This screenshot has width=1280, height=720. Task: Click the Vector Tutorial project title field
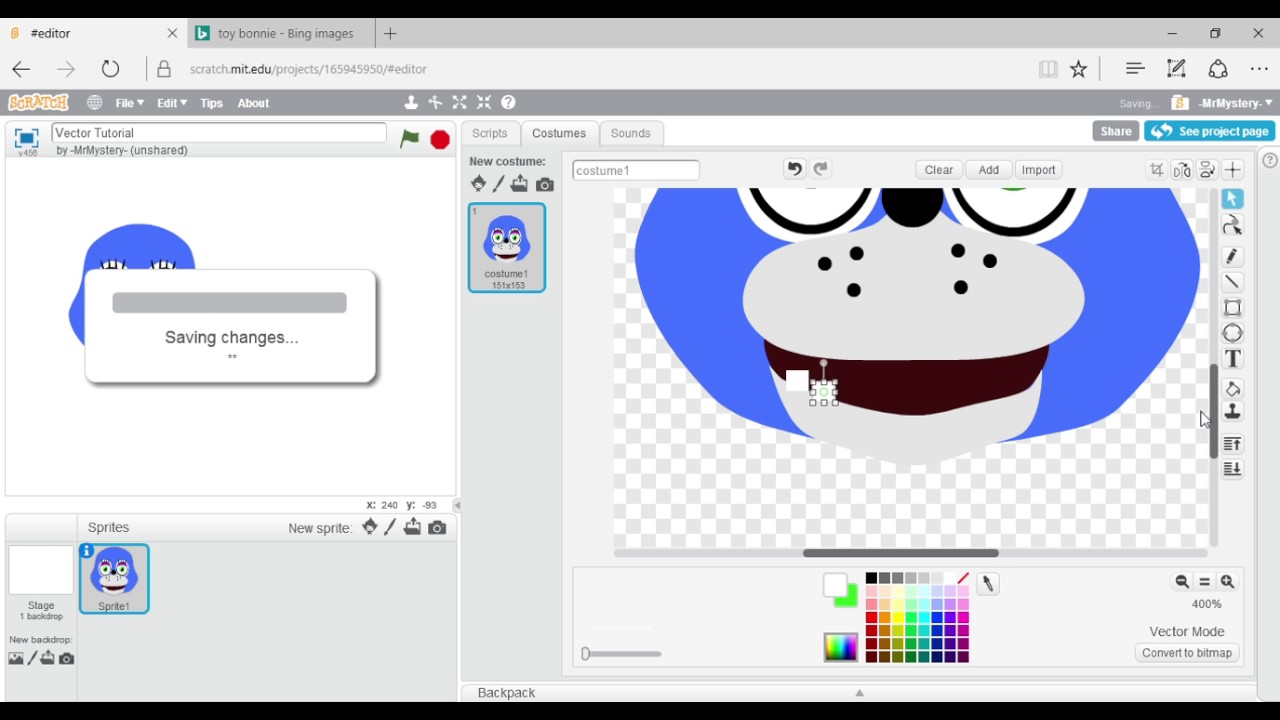coord(219,133)
